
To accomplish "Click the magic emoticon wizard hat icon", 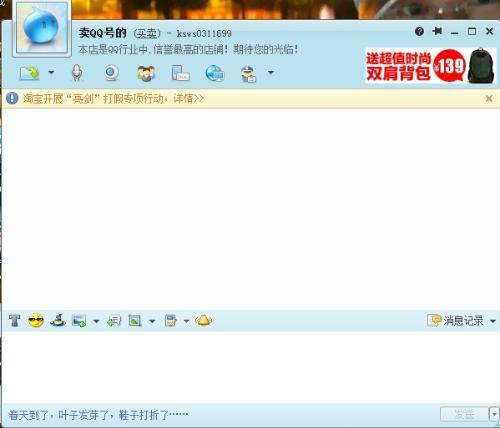I will [58, 320].
